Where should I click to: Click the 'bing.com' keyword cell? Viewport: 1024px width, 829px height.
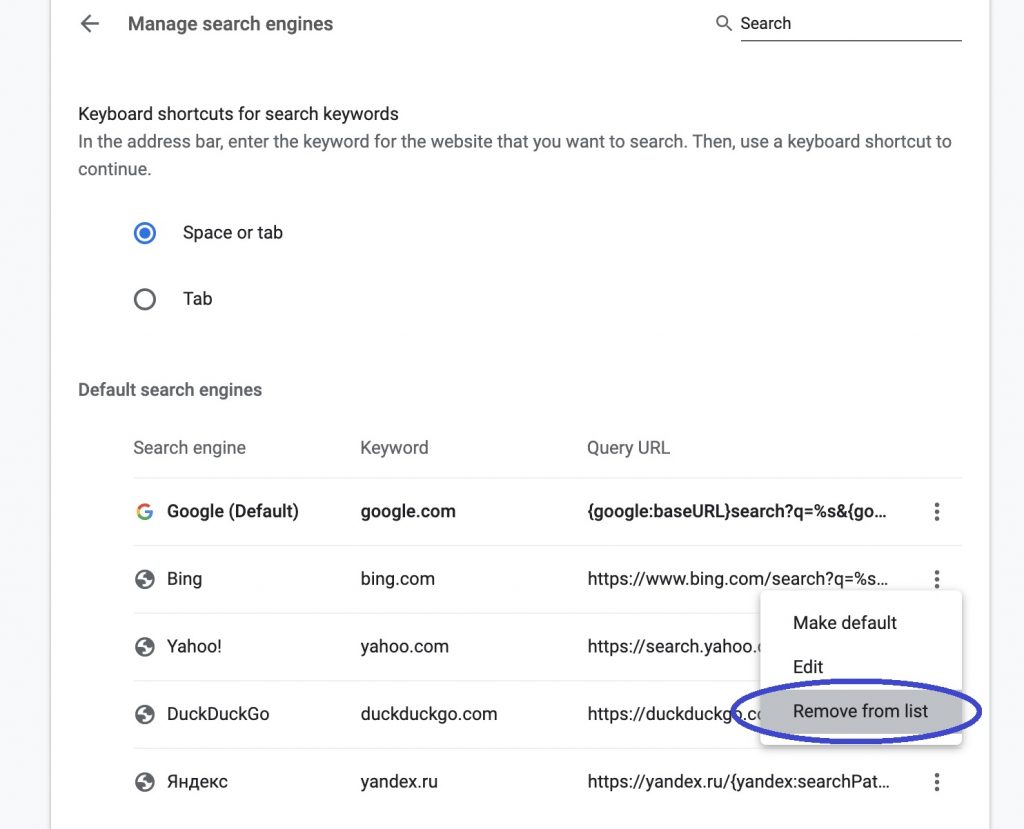398,579
